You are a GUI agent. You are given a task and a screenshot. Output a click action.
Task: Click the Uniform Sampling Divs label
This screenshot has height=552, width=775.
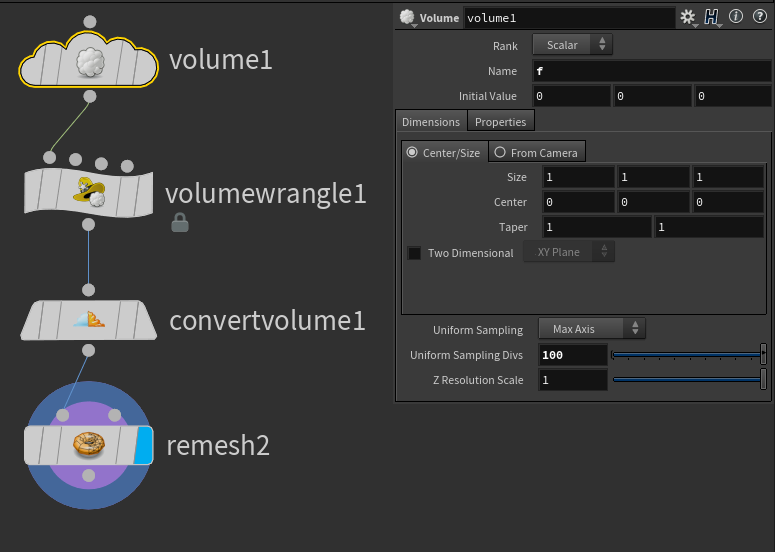click(466, 355)
